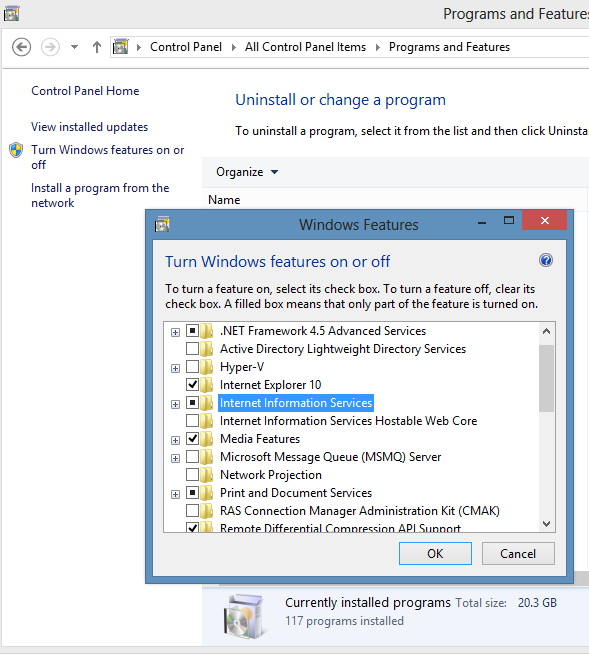This screenshot has width=589, height=655.
Task: Minimize the Windows Features dialog
Action: click(482, 221)
